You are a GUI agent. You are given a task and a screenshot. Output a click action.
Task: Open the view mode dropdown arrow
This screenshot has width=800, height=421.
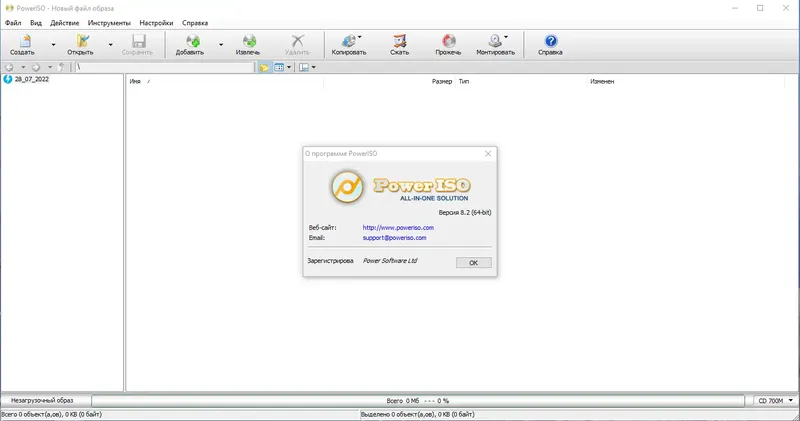point(289,67)
